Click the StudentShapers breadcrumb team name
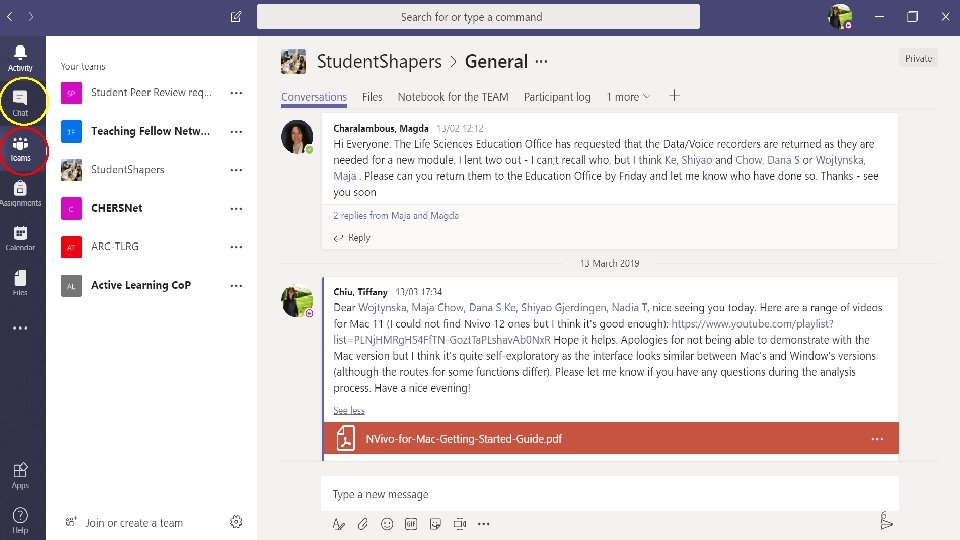Screen dimensions: 960x540 coord(379,61)
